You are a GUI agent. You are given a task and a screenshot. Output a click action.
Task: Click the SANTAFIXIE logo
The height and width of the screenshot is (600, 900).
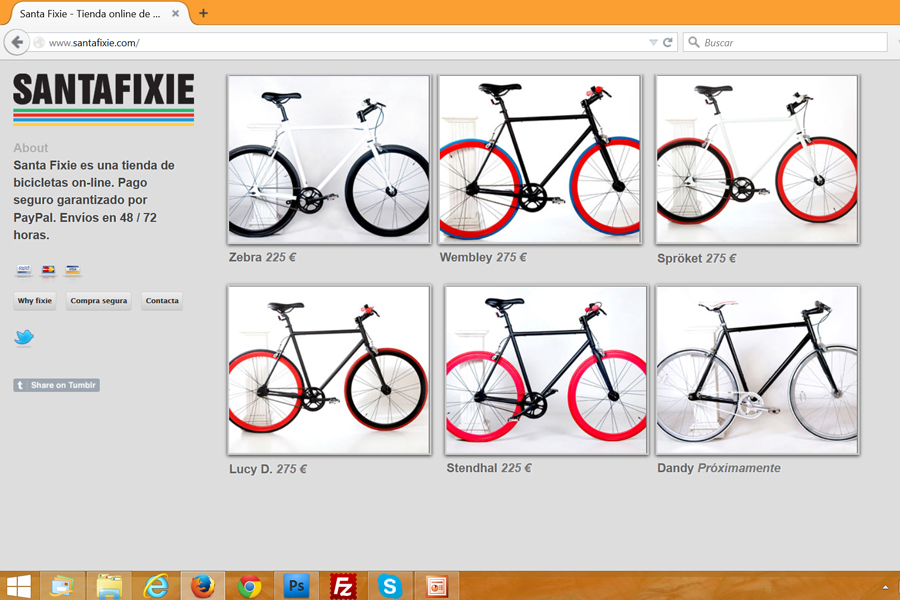(x=103, y=98)
